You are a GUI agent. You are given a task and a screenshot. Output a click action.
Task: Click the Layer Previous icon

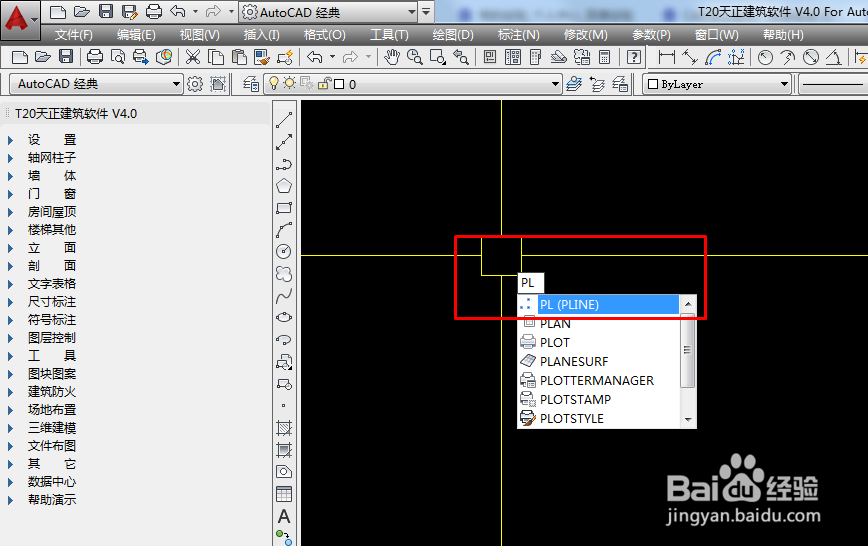(597, 84)
